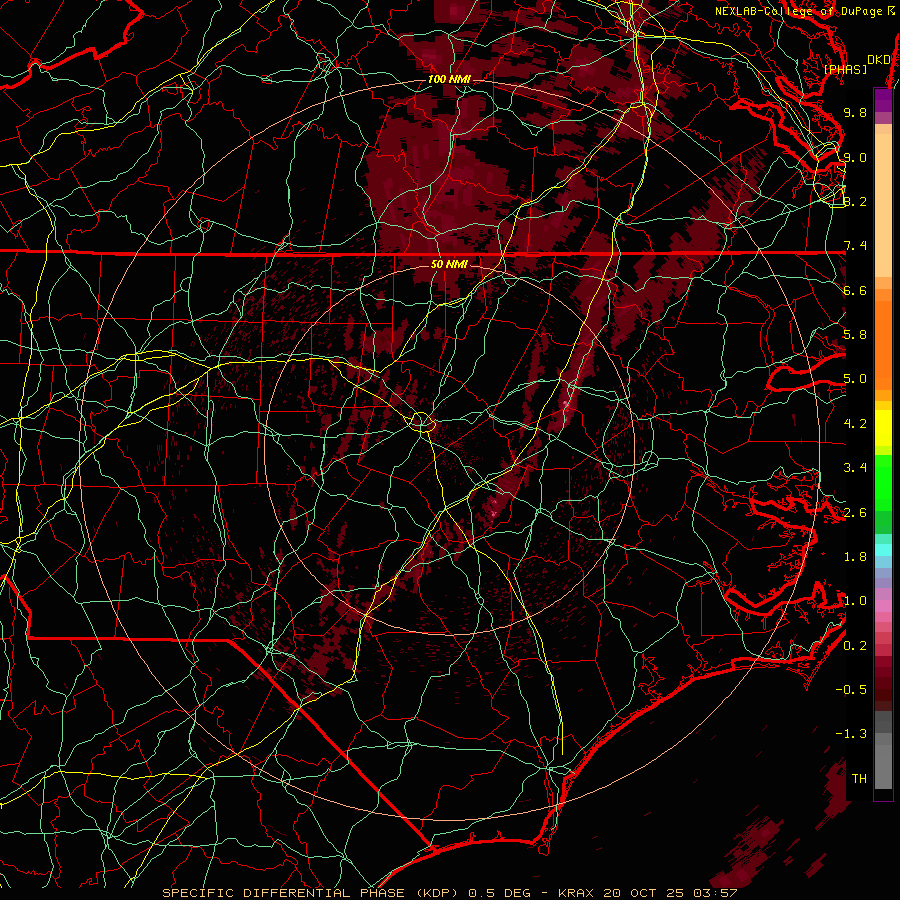
Task: Click the DKD product code label
Action: click(x=879, y=60)
